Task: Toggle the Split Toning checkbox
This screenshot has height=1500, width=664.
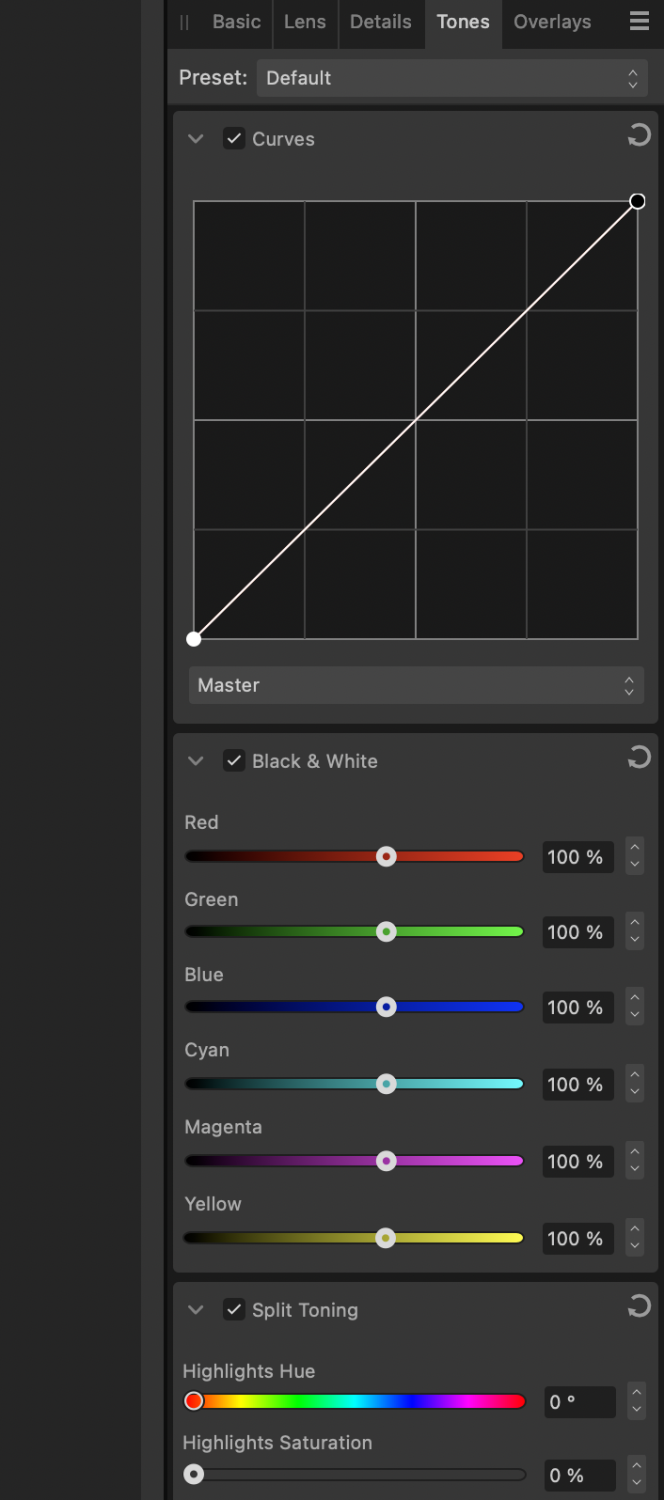Action: coord(234,1309)
